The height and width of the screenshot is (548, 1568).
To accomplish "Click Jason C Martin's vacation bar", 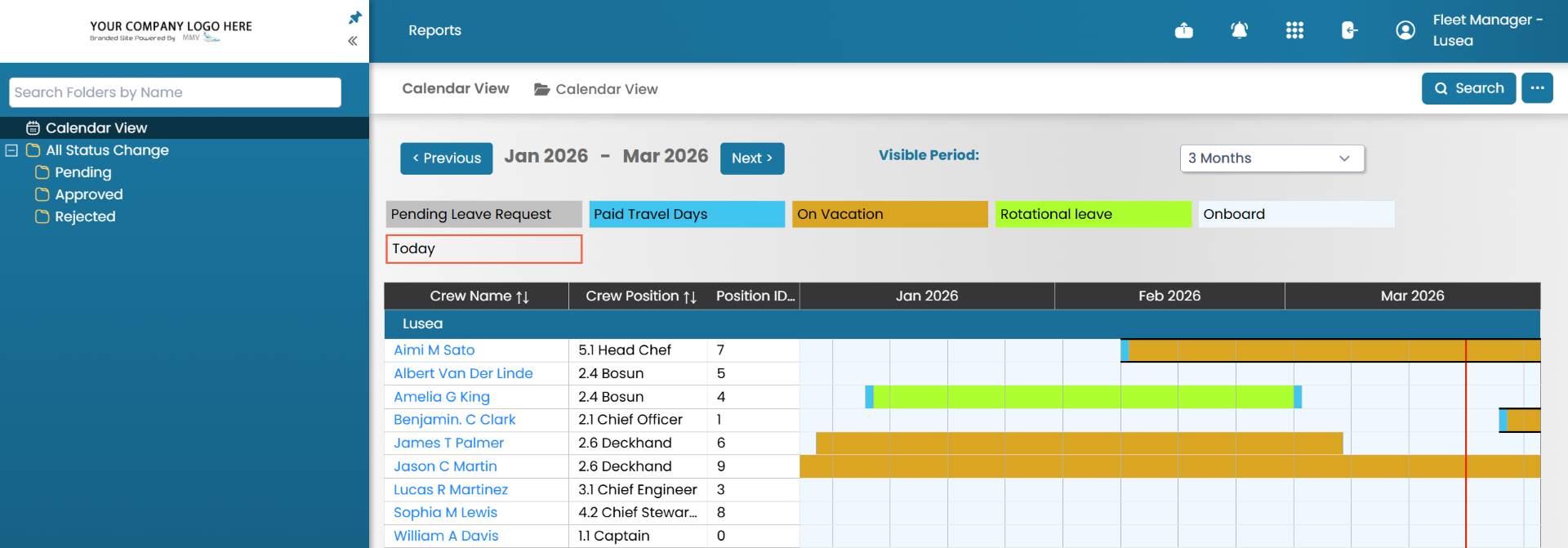I will [x=1169, y=466].
